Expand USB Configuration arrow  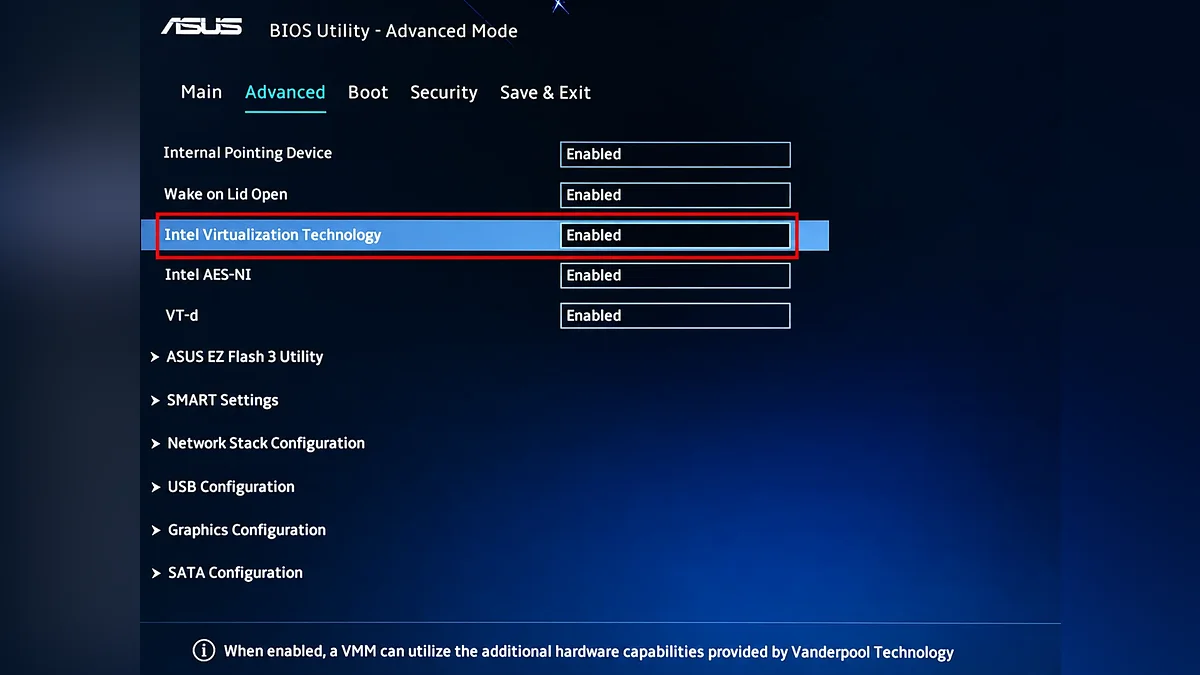tap(155, 487)
